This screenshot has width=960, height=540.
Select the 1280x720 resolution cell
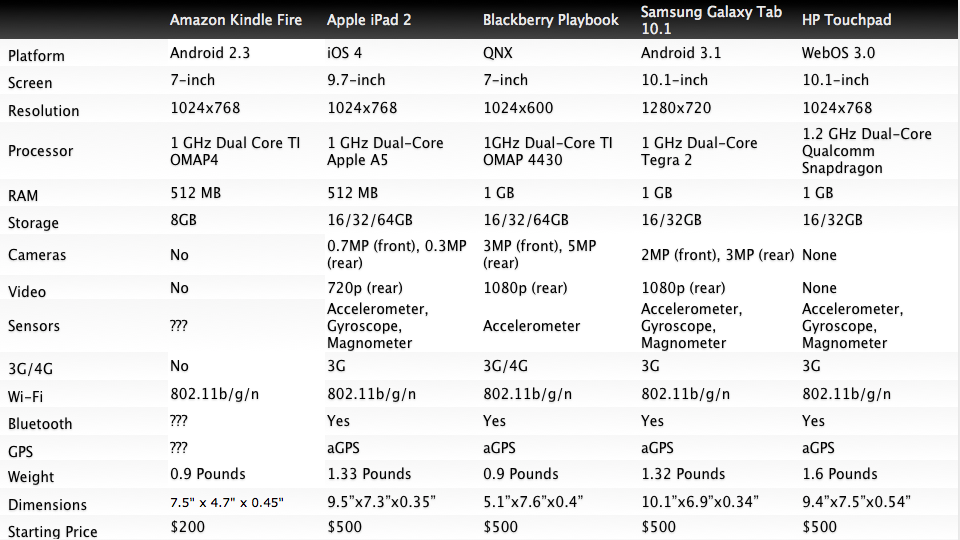[x=676, y=108]
